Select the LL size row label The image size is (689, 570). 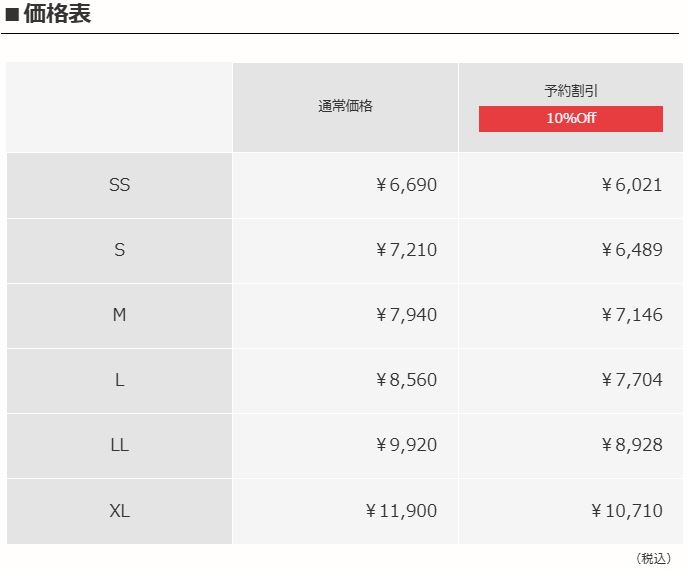(x=120, y=445)
